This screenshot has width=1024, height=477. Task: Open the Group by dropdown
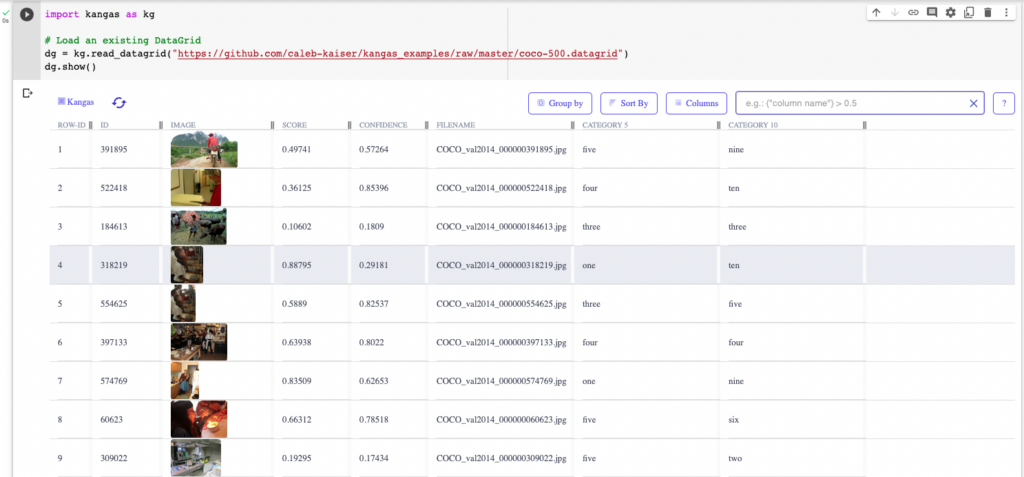[x=560, y=103]
